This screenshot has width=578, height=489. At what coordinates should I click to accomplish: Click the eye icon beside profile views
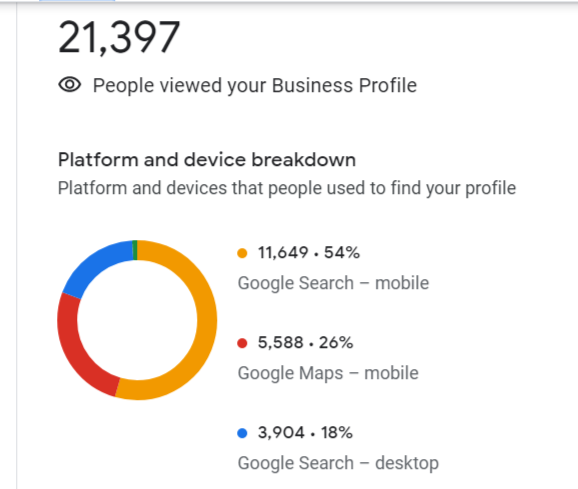point(70,85)
